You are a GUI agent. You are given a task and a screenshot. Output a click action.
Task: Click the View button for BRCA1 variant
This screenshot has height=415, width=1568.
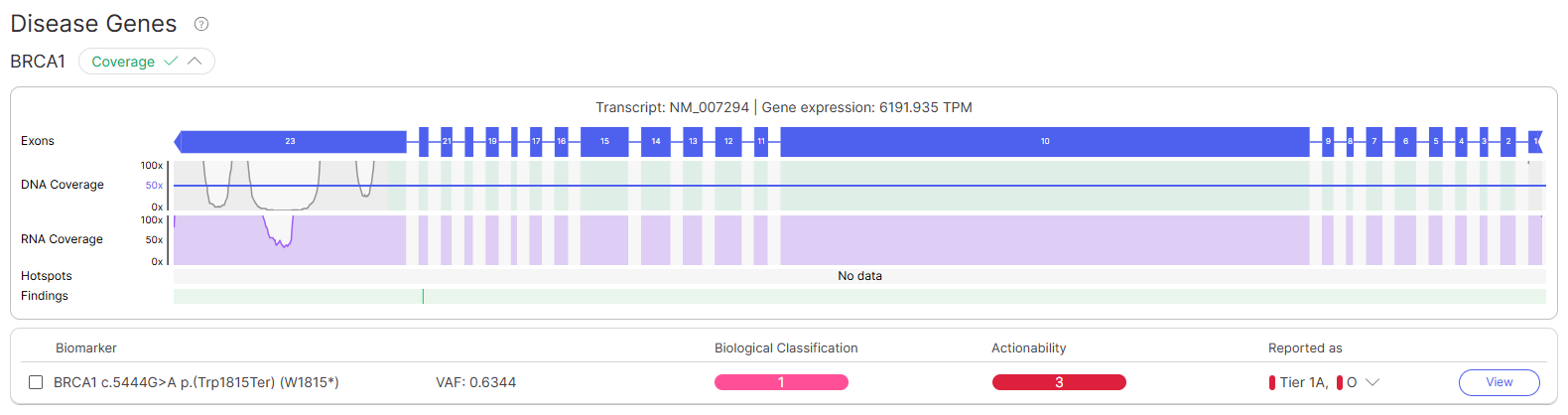[x=1499, y=382]
